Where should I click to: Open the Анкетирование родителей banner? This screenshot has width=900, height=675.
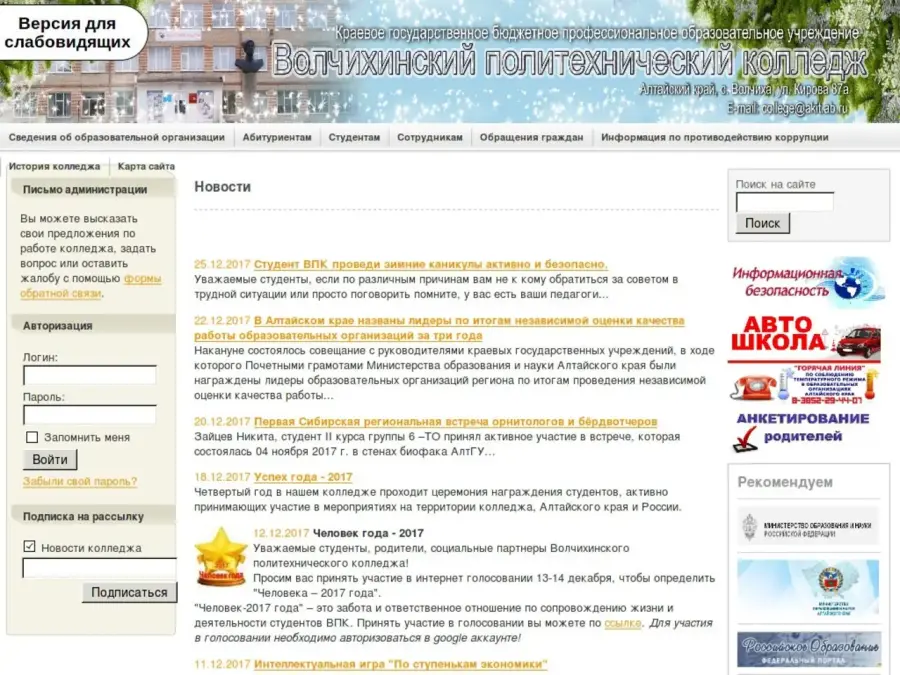804,432
